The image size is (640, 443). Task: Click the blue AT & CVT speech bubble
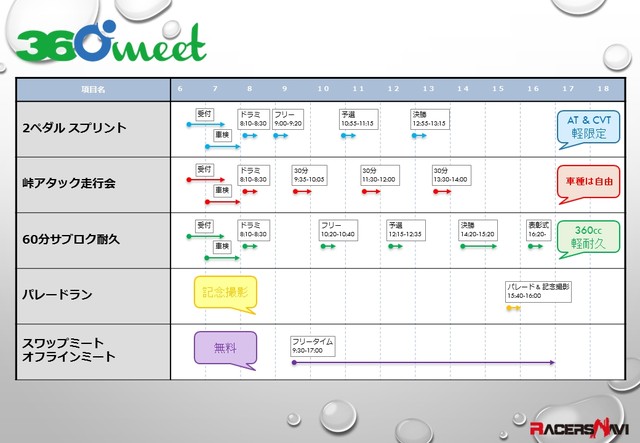pos(585,126)
